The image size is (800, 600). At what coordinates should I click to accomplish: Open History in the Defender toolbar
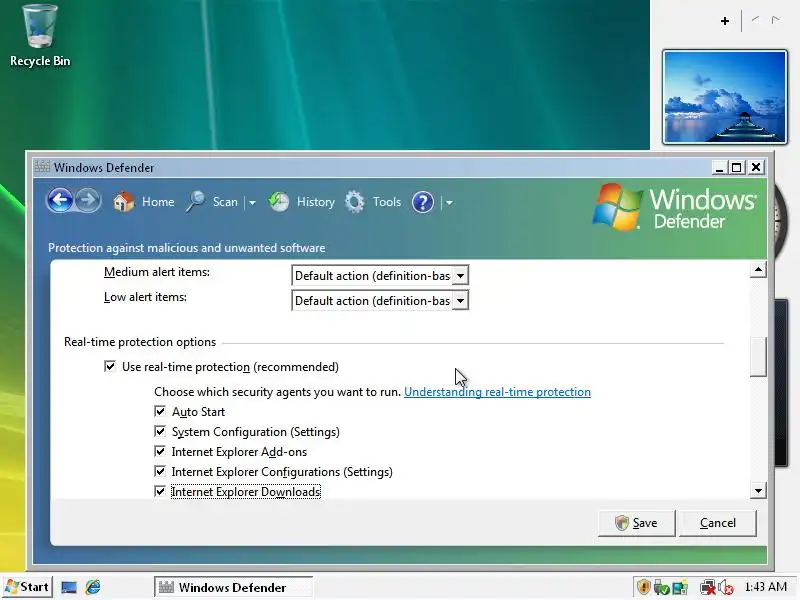(315, 202)
